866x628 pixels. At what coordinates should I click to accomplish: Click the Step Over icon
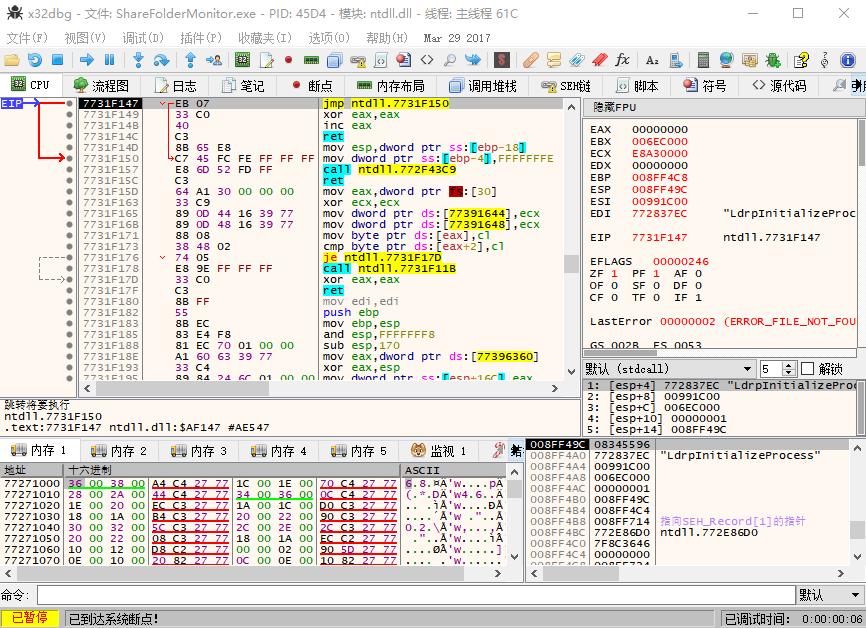[160, 62]
